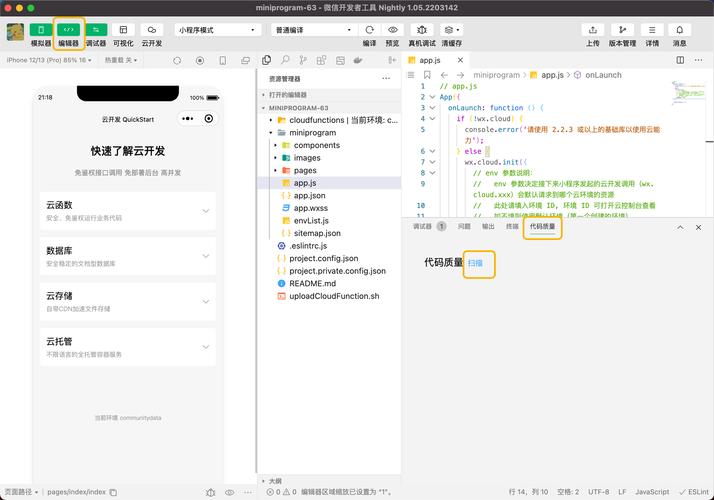Switch to the output tab
Viewport: 714px width, 500px height.
[488, 226]
